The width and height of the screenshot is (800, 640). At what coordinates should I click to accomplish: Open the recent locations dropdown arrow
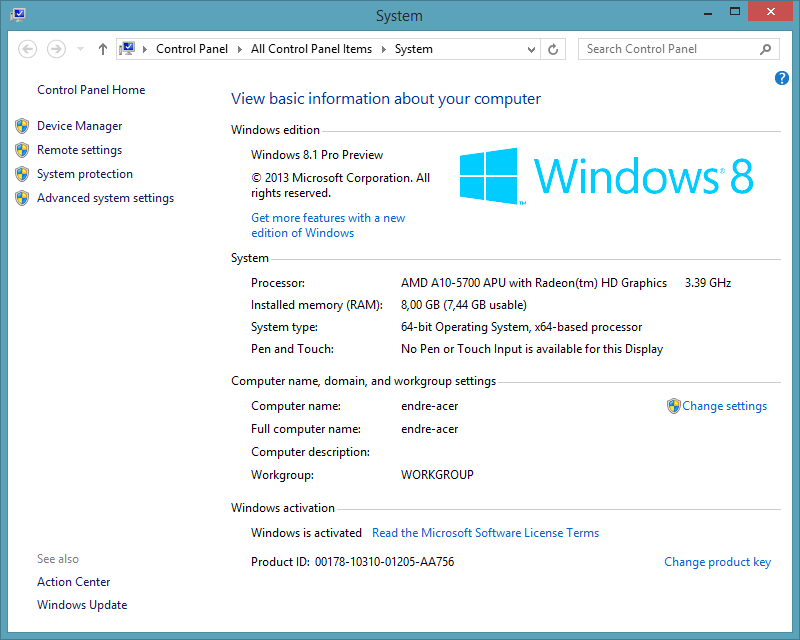coord(80,50)
